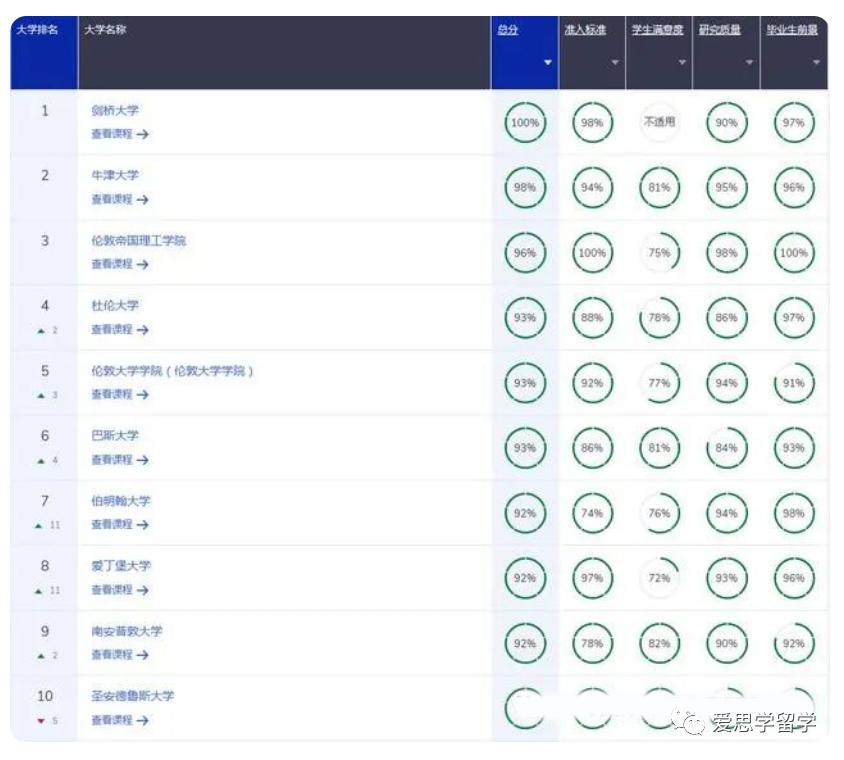
Task: Click Bath University's 84% research quality gauge
Action: pyautogui.click(x=726, y=445)
